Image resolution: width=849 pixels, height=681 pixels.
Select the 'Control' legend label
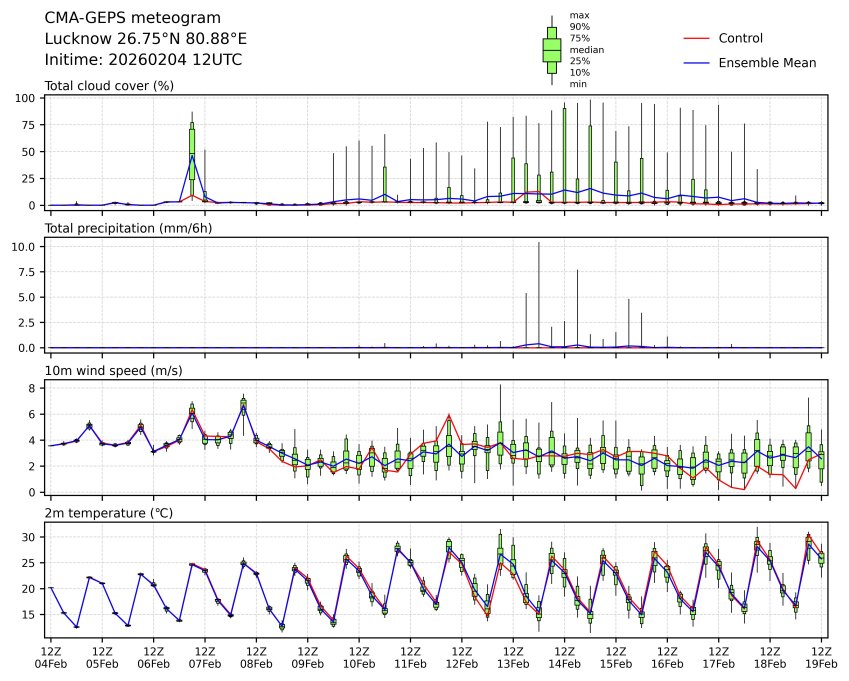741,38
